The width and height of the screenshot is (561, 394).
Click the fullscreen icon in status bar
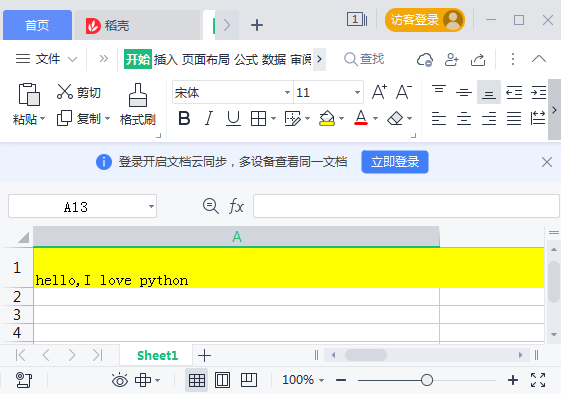[538, 380]
